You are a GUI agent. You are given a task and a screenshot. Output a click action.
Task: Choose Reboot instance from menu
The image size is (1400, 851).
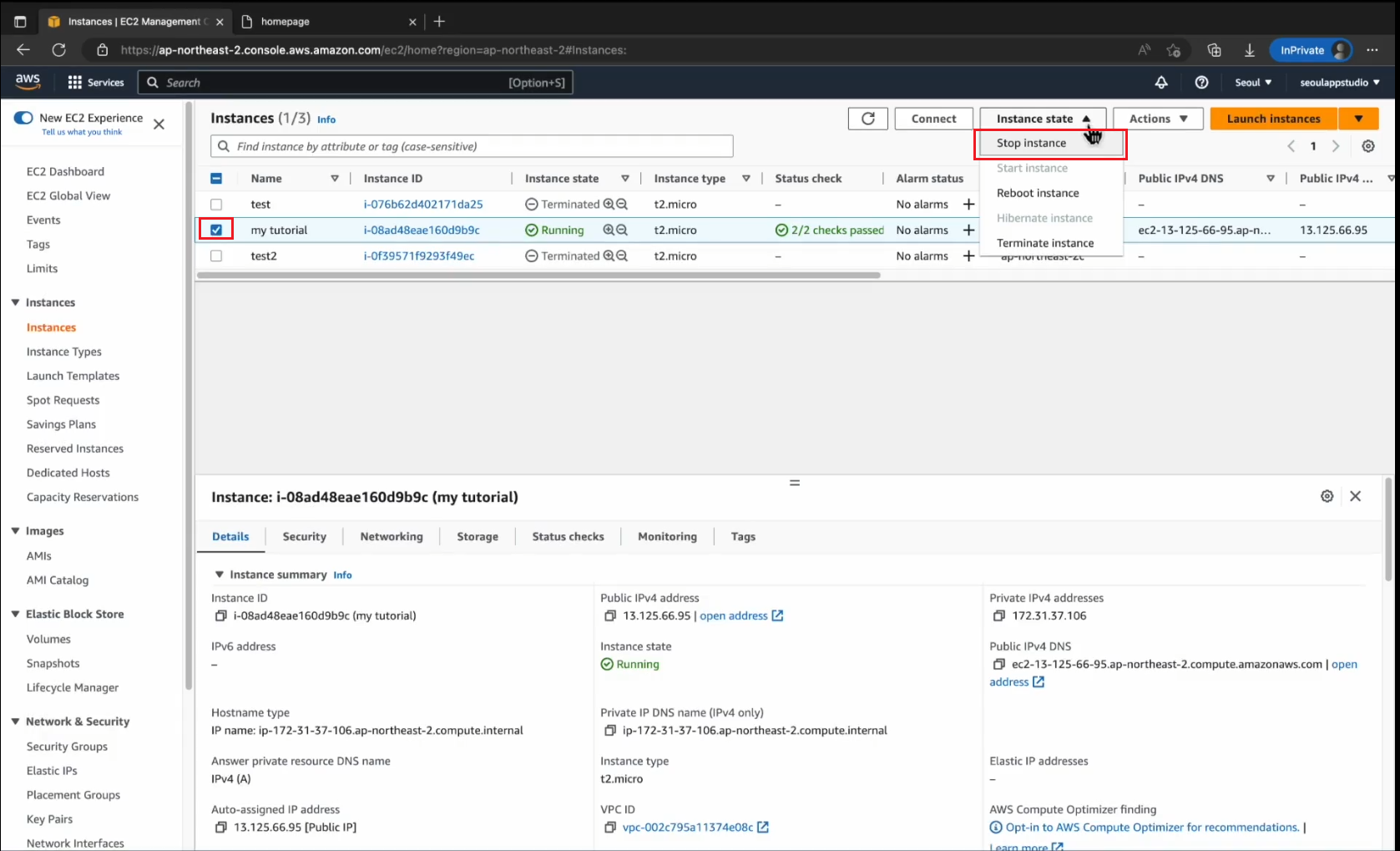click(1050, 193)
